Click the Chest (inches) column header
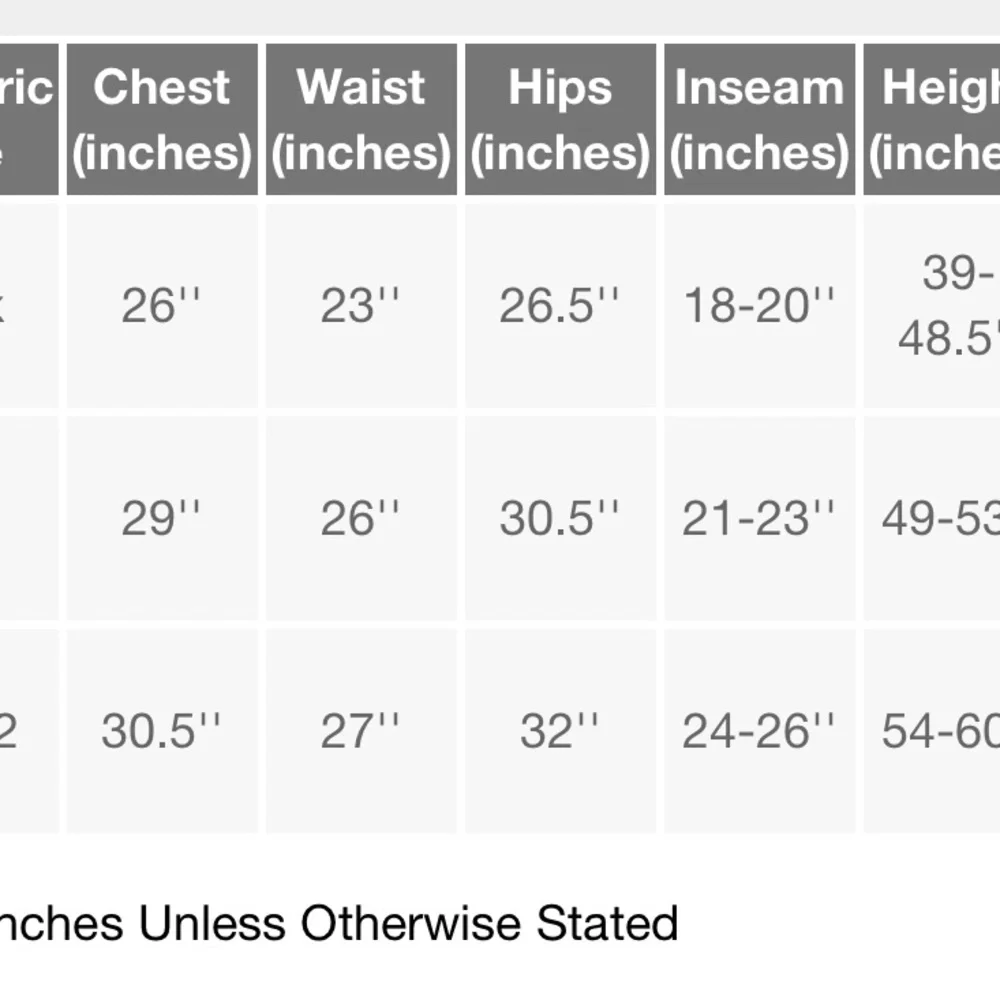 [162, 119]
